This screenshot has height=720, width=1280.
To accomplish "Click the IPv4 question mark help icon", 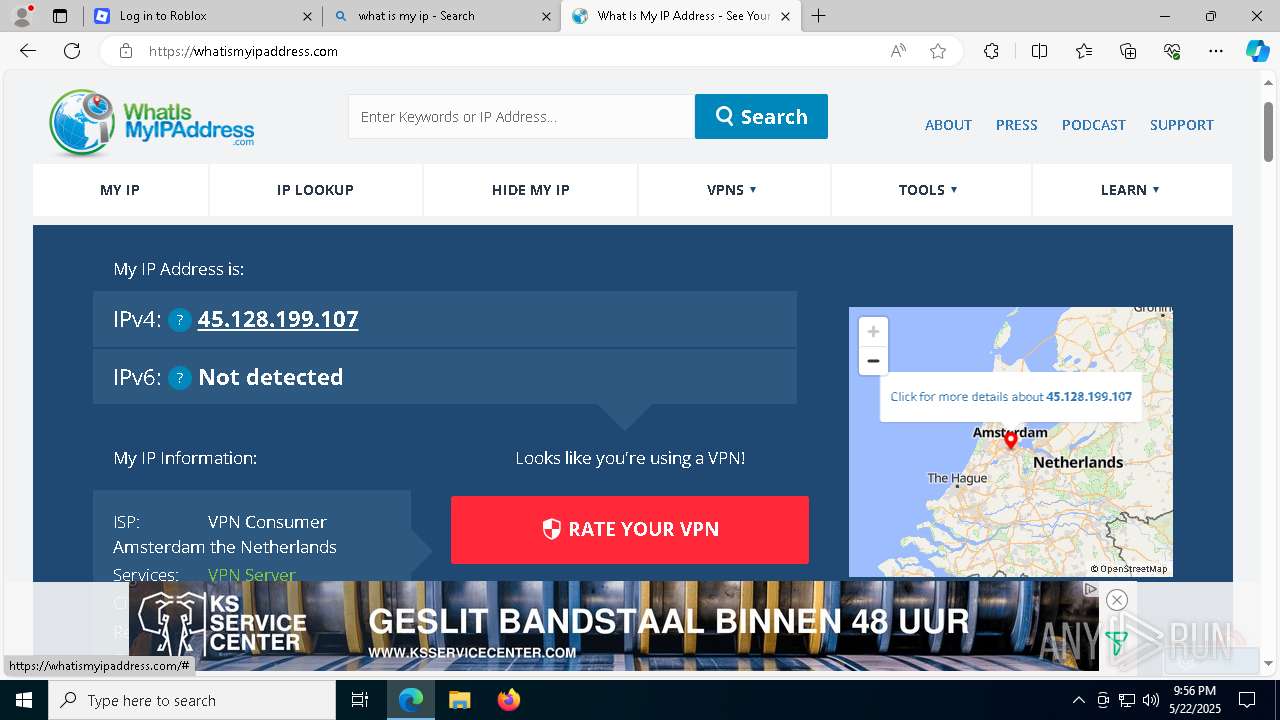I will click(x=179, y=320).
